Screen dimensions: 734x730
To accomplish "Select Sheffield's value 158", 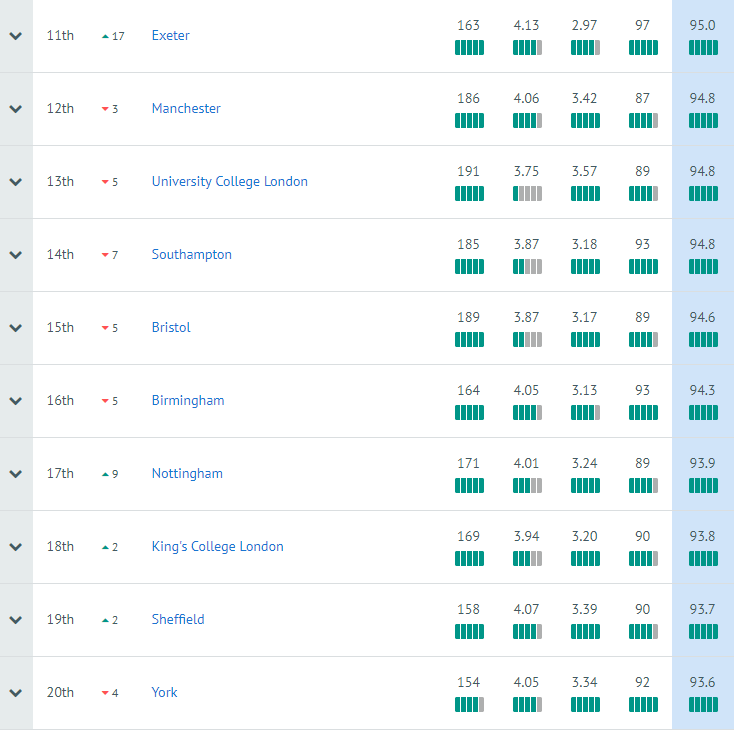I will [x=469, y=610].
